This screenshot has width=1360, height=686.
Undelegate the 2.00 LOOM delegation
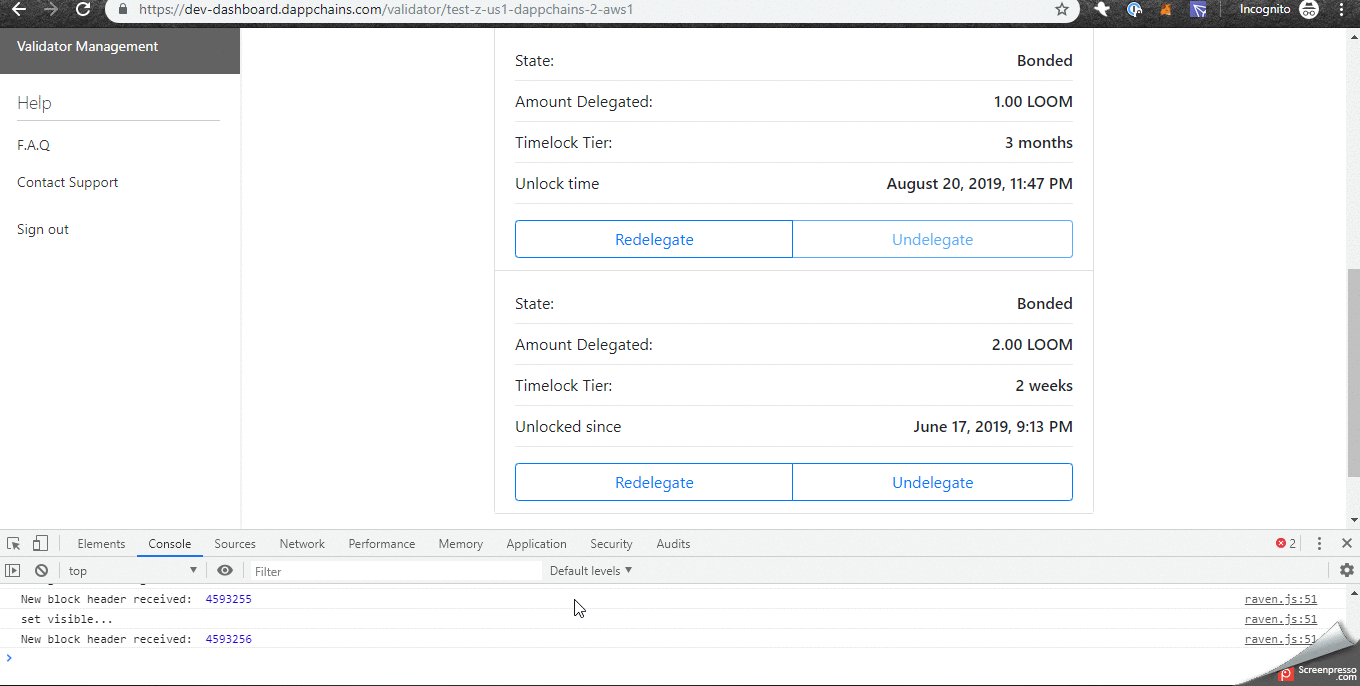[x=932, y=481]
